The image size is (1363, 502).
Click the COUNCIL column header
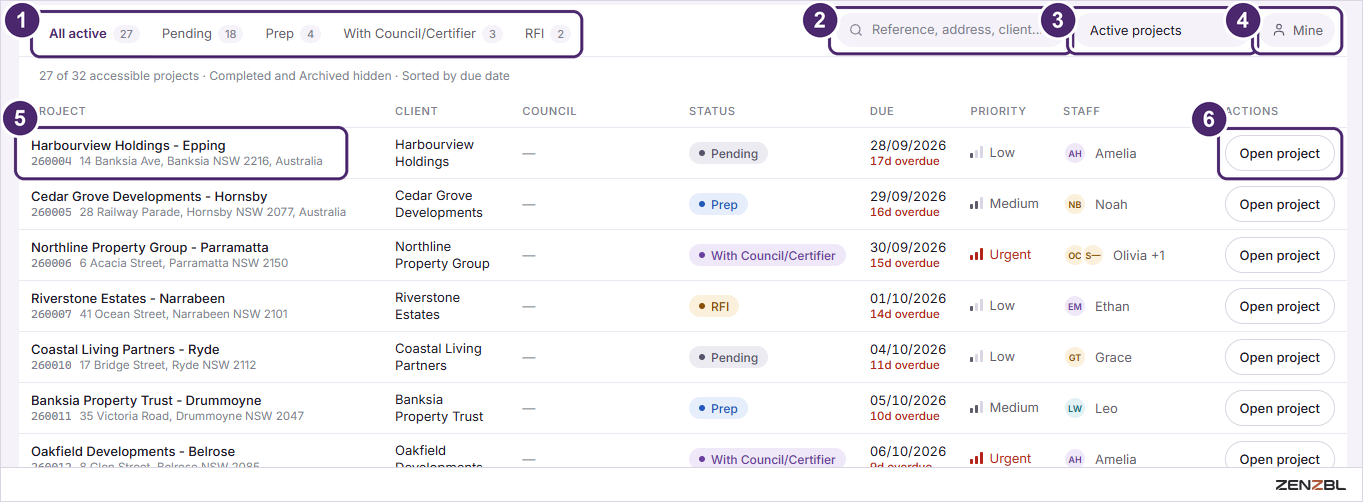point(549,111)
